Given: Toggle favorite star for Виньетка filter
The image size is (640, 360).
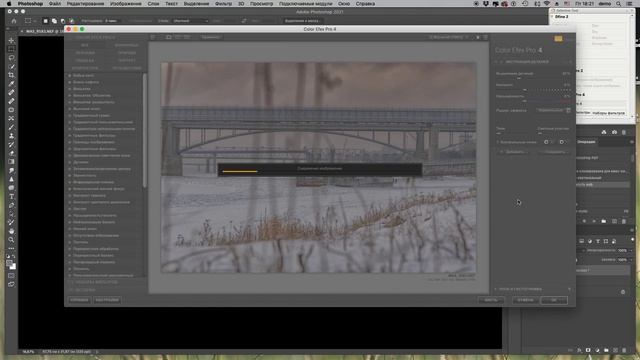Looking at the screenshot, I should pyautogui.click(x=70, y=89).
